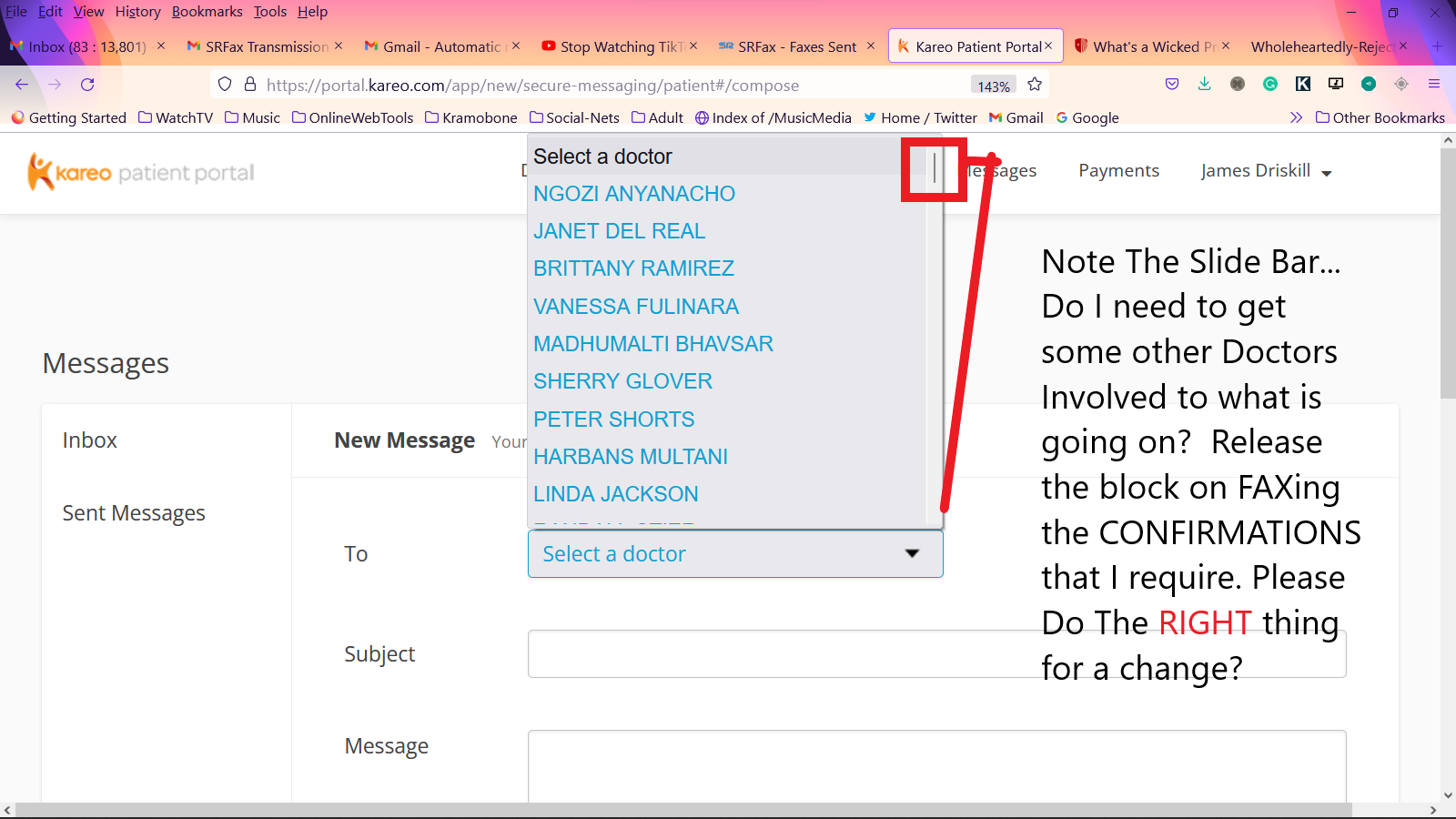
Task: Reset zoom via the 143% badge
Action: point(993,86)
